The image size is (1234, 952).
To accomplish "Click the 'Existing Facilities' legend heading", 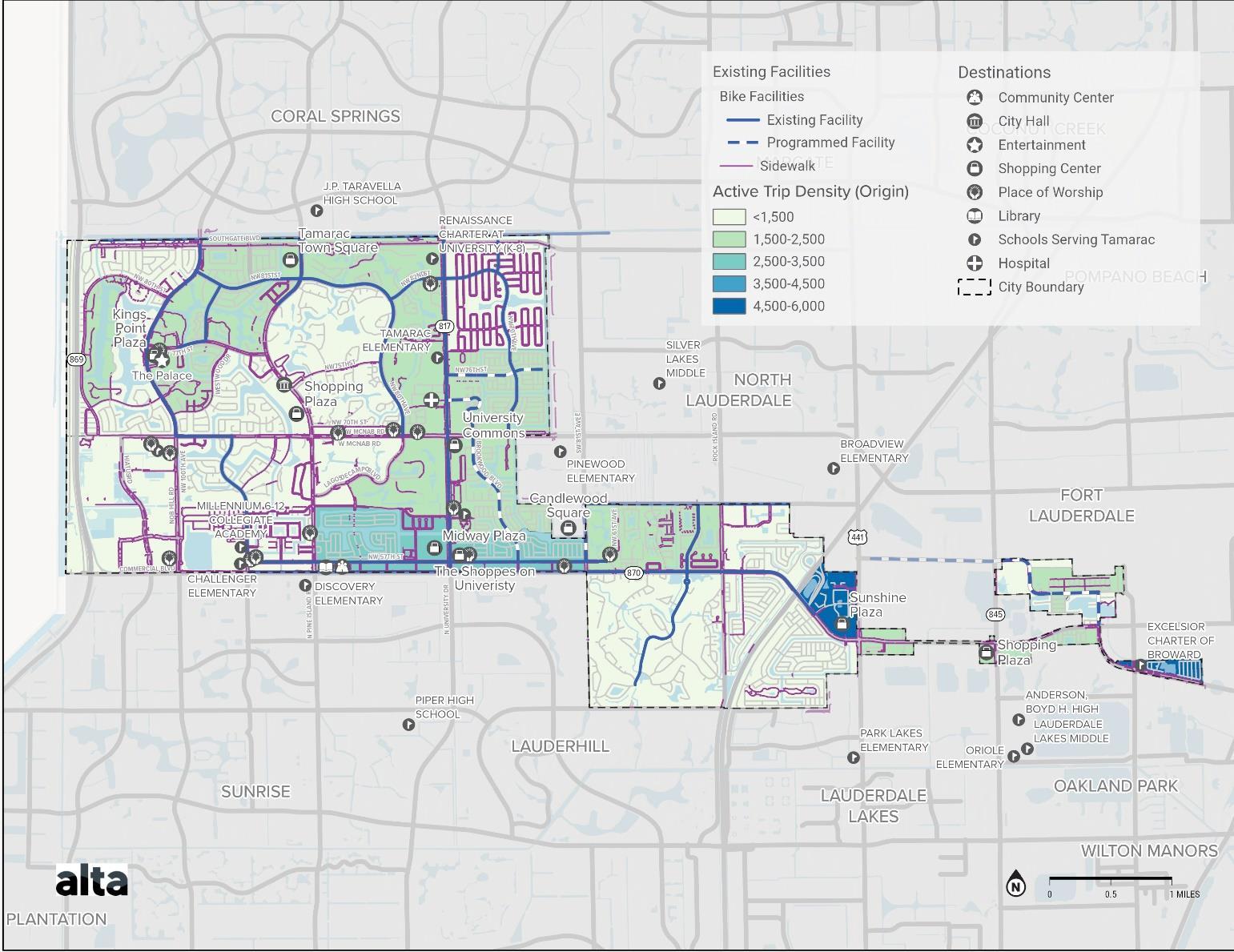I will click(x=771, y=72).
